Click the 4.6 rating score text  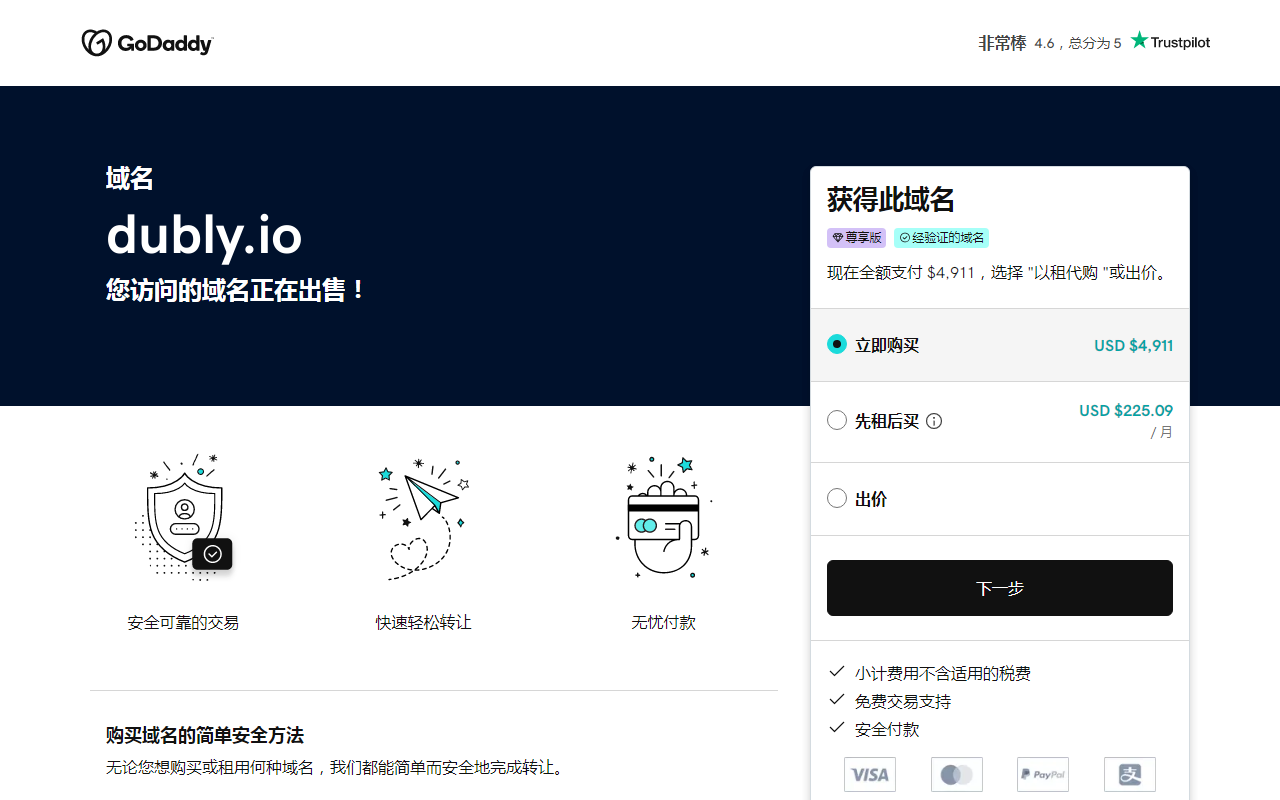pos(1044,42)
